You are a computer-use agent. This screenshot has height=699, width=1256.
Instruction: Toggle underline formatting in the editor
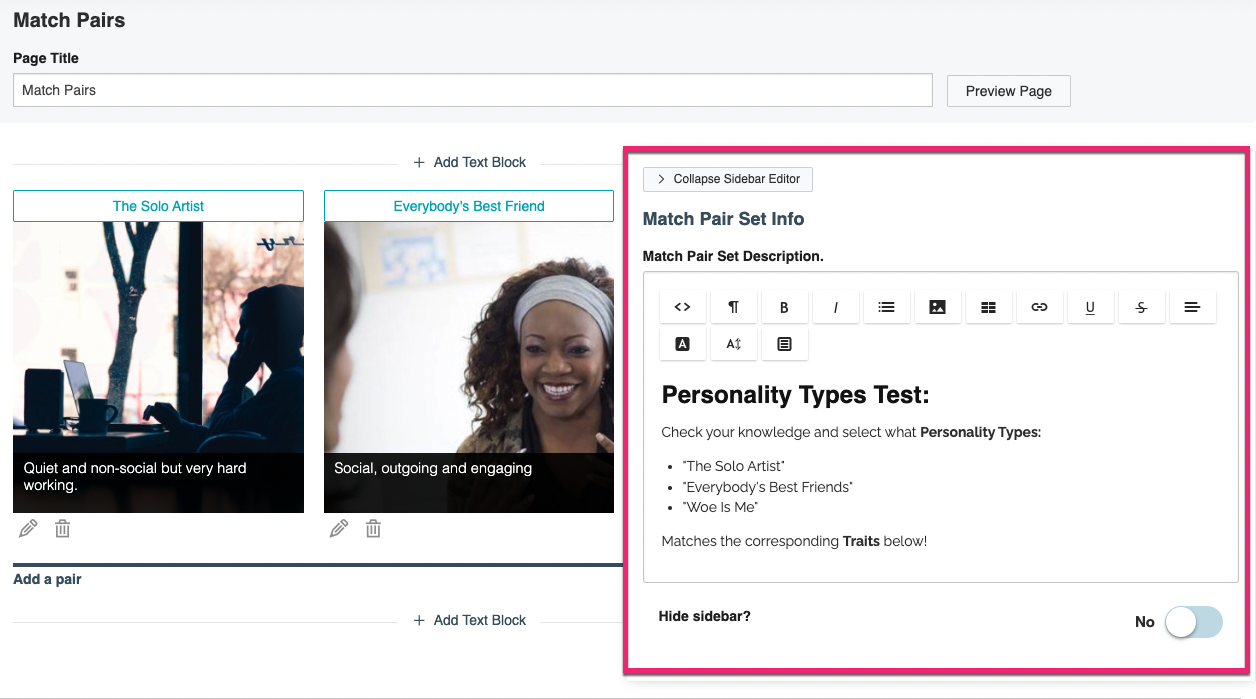(1090, 307)
